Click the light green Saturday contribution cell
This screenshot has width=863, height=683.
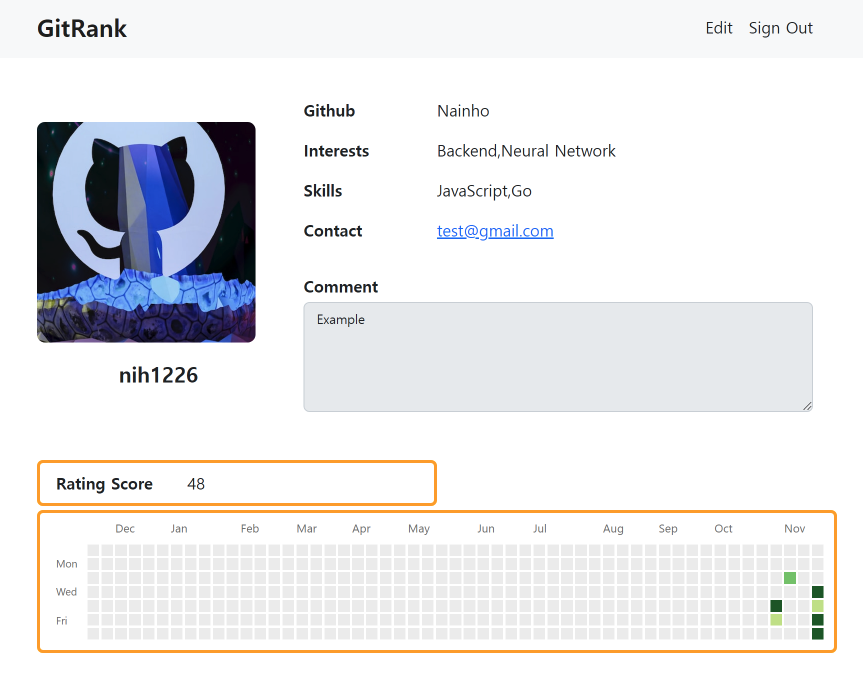(x=776, y=619)
